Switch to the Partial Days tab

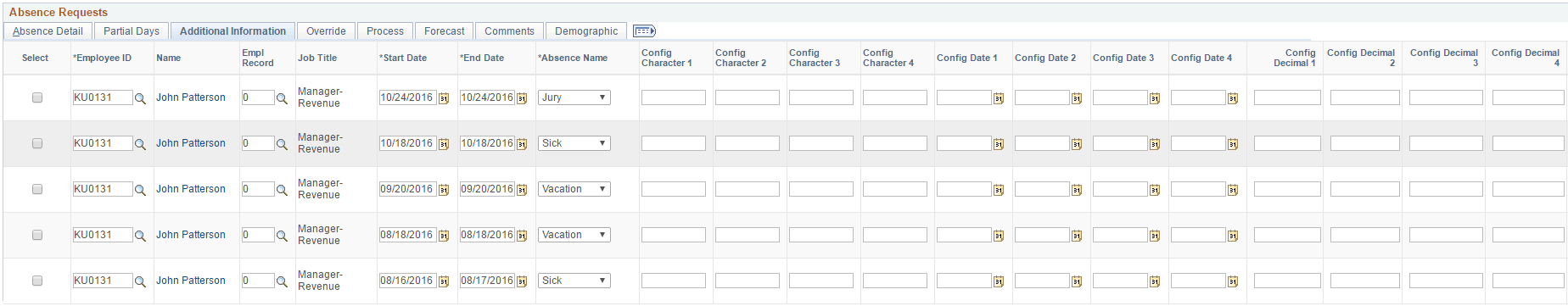[x=132, y=31]
